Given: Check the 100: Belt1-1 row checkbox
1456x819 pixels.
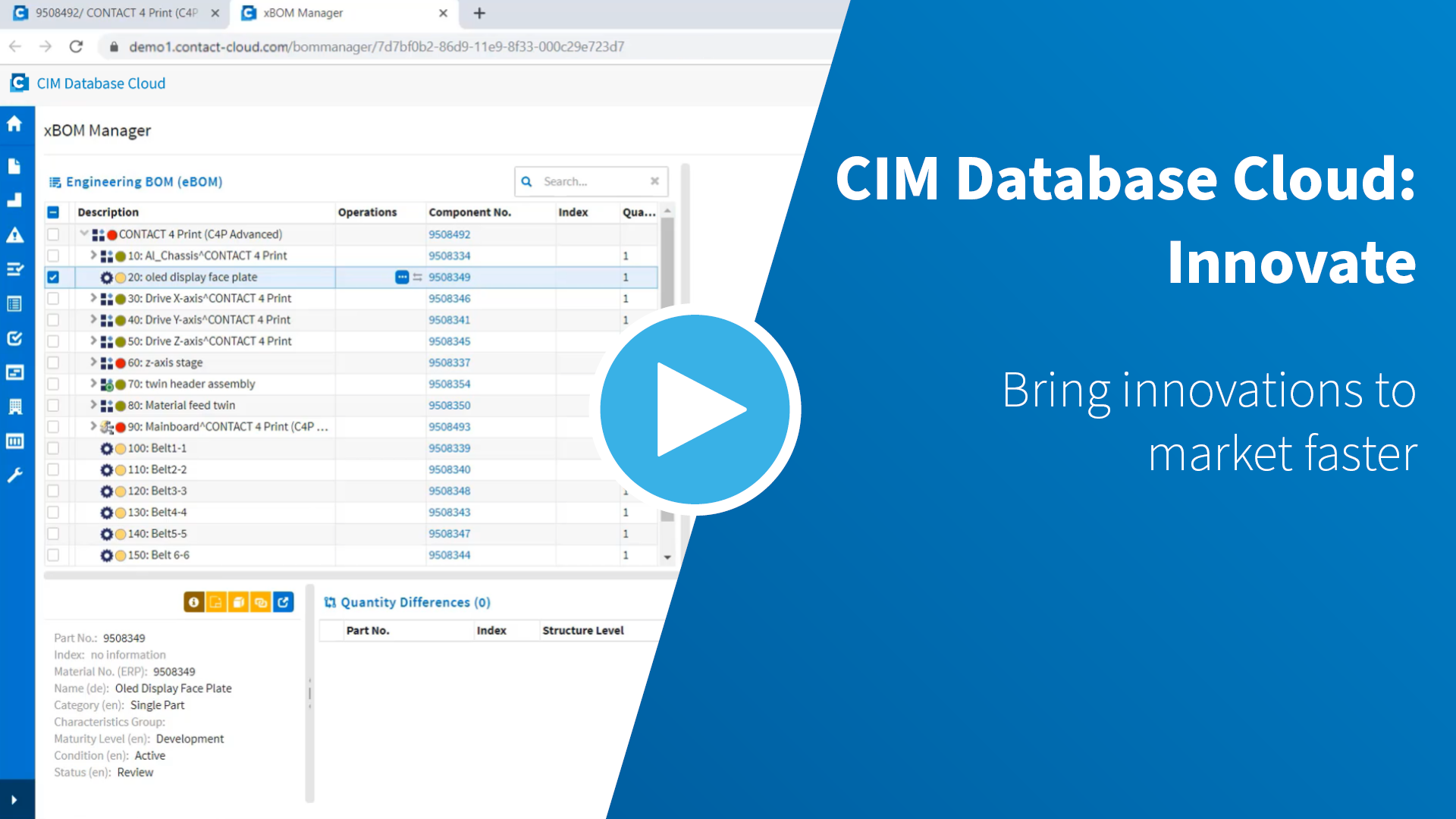Looking at the screenshot, I should tap(53, 448).
